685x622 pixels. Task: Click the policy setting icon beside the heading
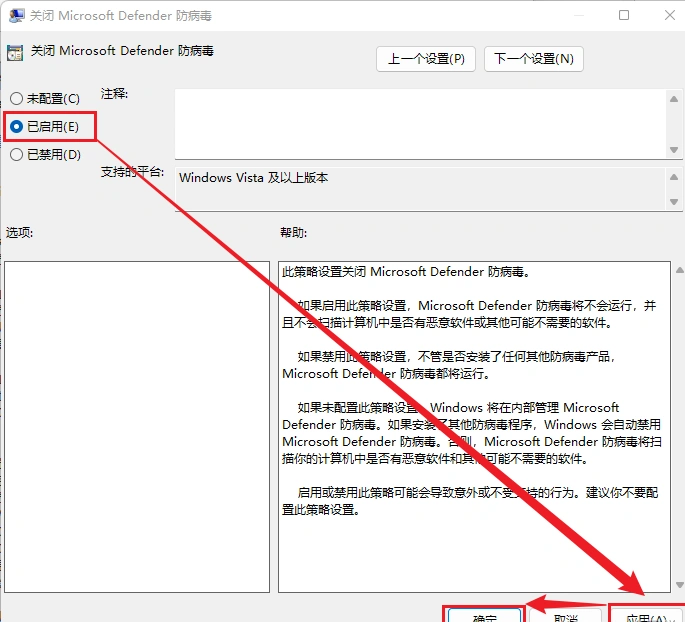[x=15, y=53]
